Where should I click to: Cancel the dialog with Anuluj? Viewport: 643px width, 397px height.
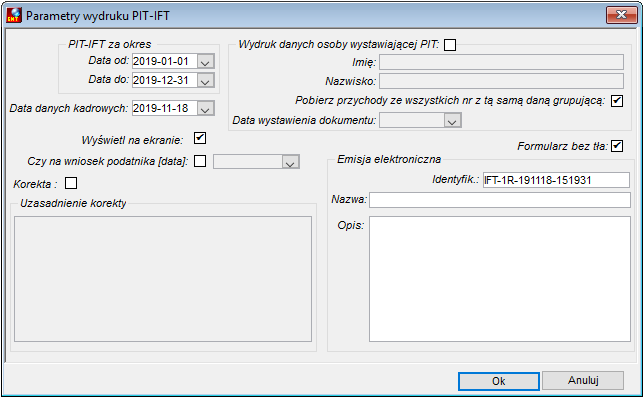(x=583, y=381)
